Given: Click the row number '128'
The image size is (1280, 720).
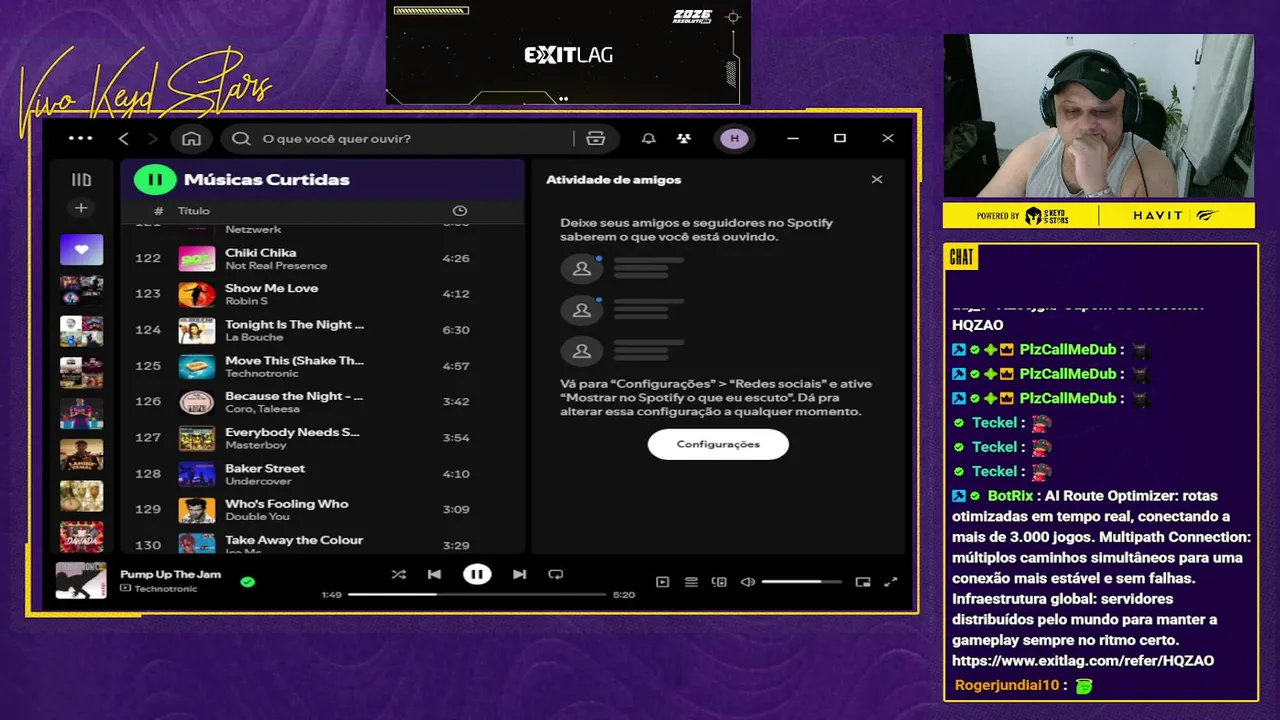Looking at the screenshot, I should click(x=148, y=474).
